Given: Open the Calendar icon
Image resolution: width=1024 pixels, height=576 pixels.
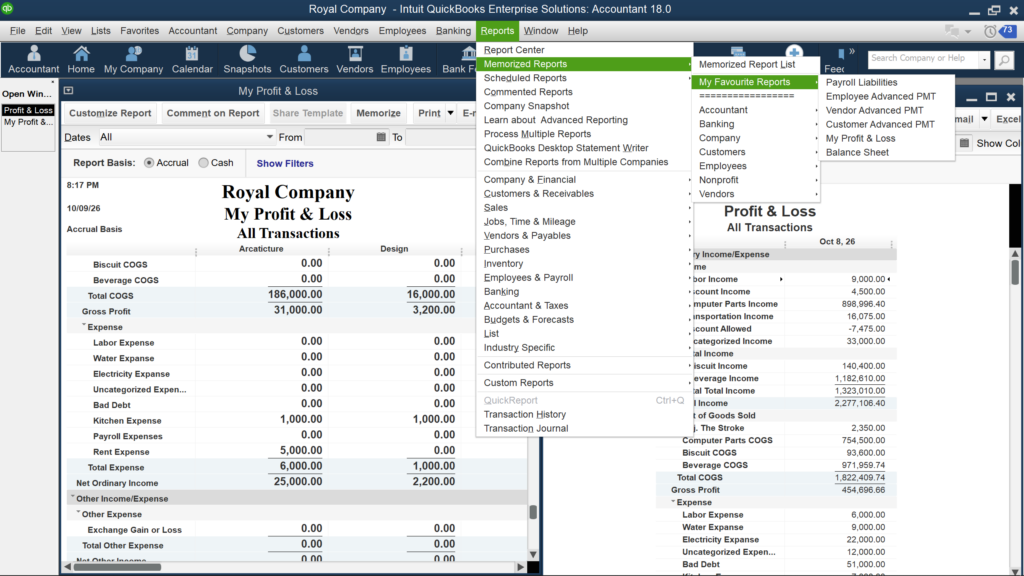Looking at the screenshot, I should coord(192,59).
